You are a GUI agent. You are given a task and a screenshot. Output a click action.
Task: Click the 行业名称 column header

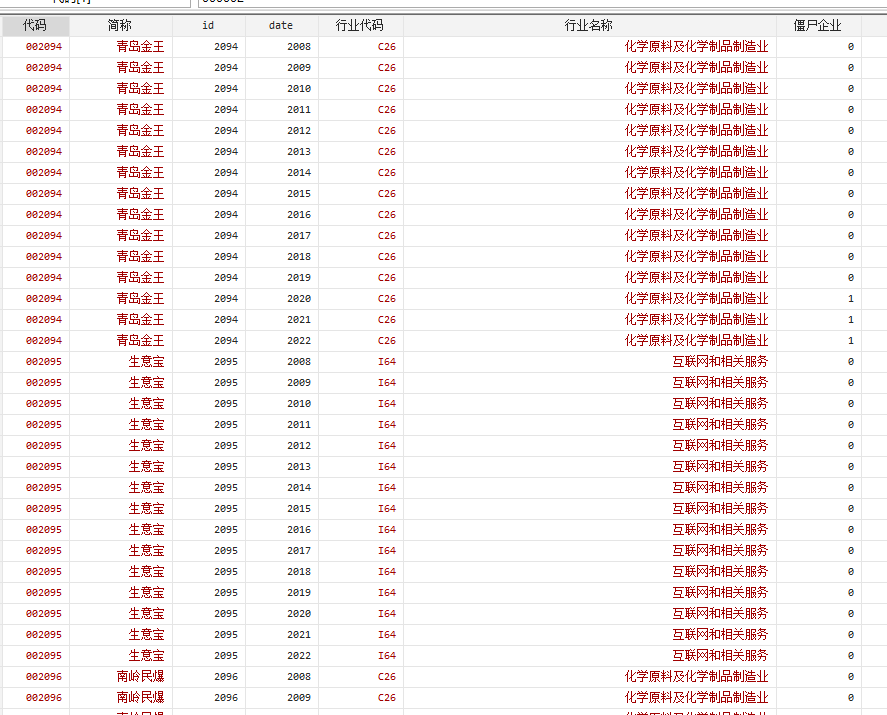pos(589,26)
